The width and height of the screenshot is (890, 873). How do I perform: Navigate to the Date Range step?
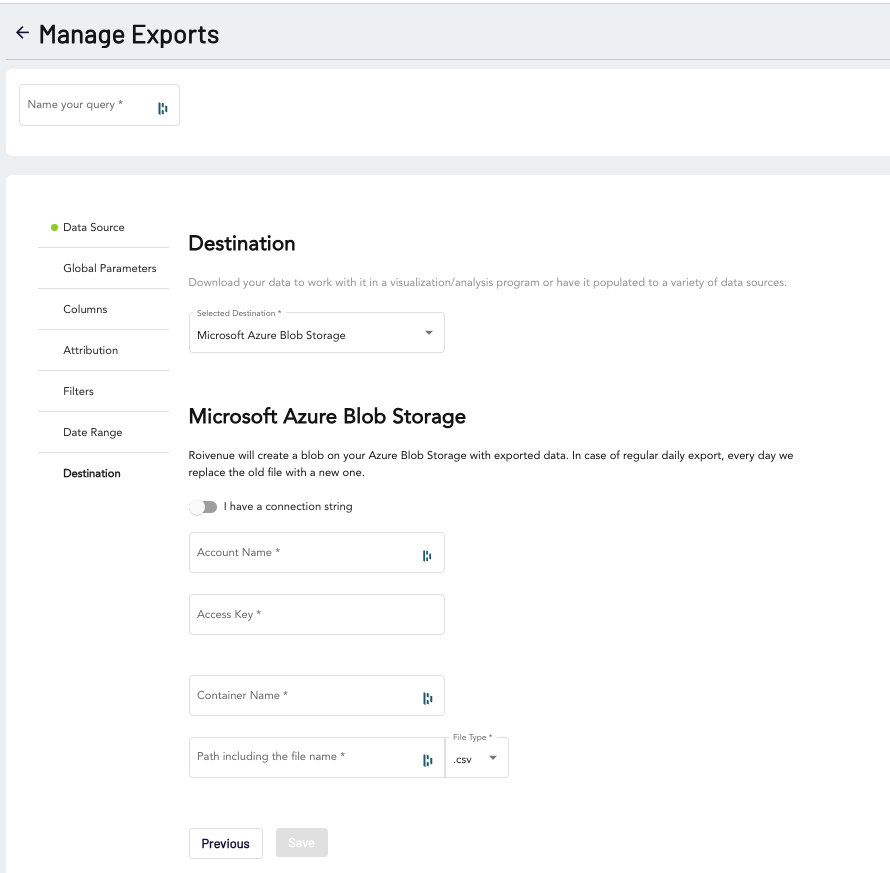click(92, 432)
